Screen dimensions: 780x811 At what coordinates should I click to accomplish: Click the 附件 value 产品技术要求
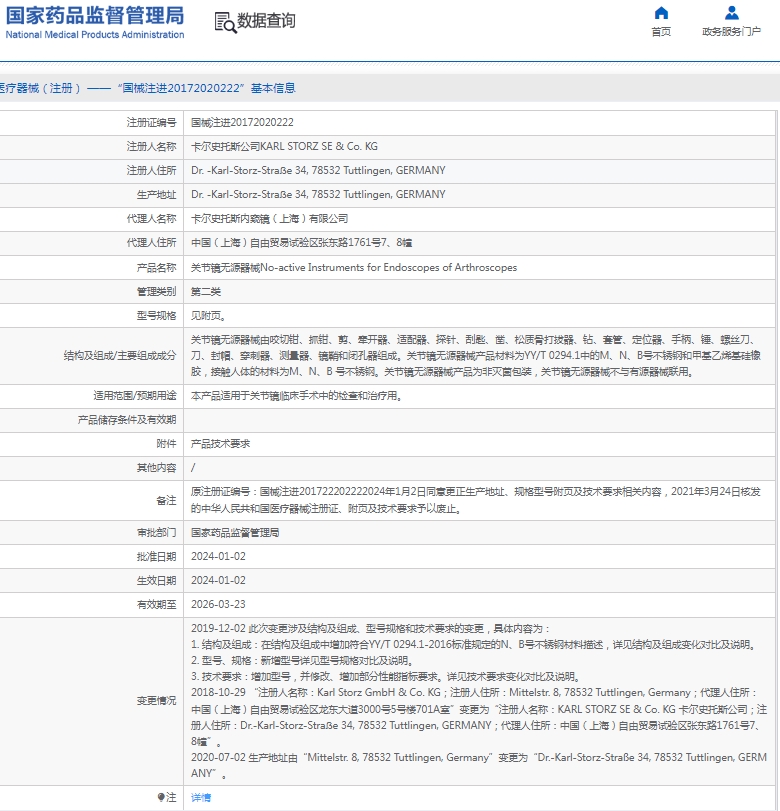pos(220,444)
